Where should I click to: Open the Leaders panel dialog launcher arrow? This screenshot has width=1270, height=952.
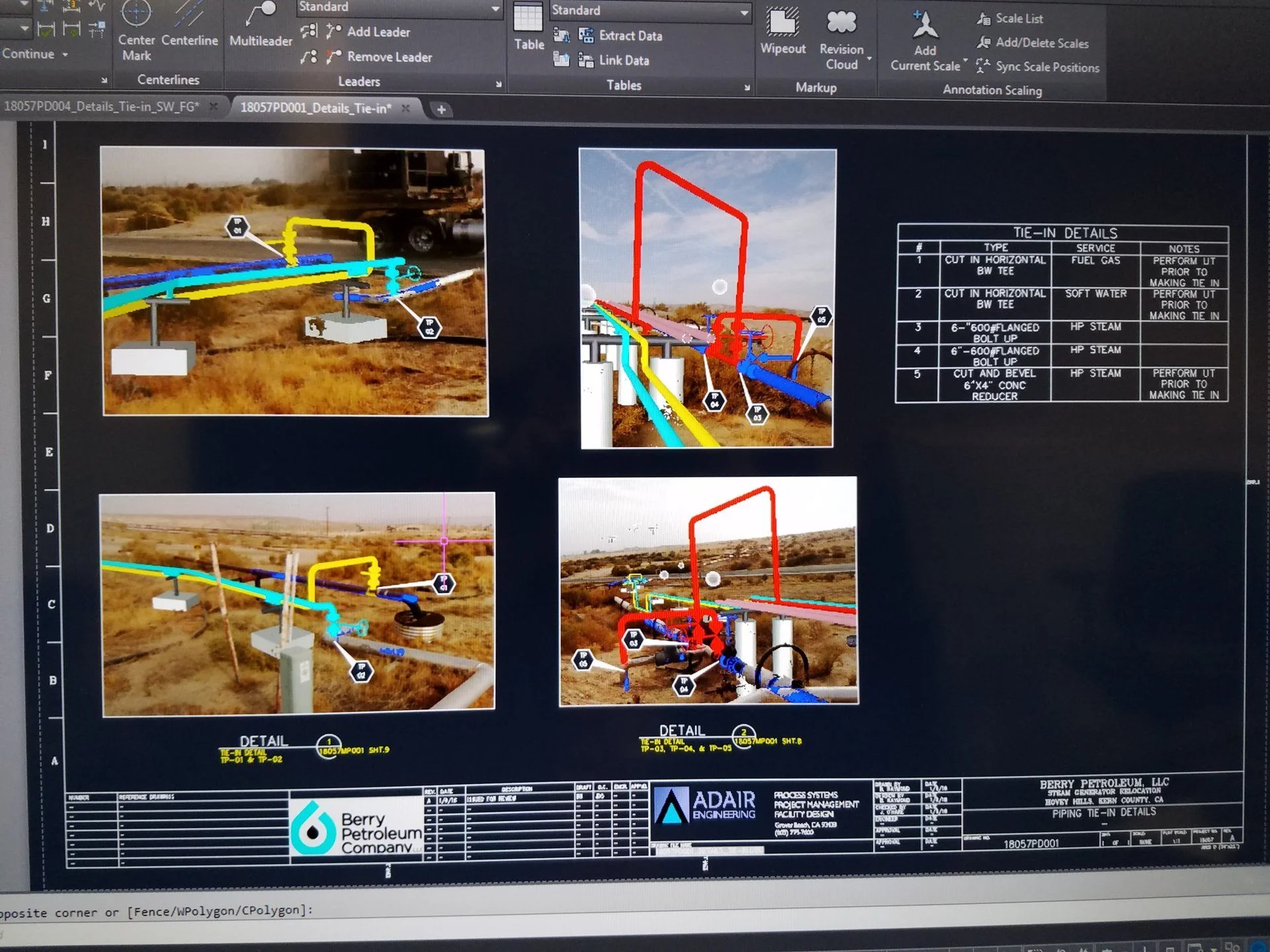point(498,84)
